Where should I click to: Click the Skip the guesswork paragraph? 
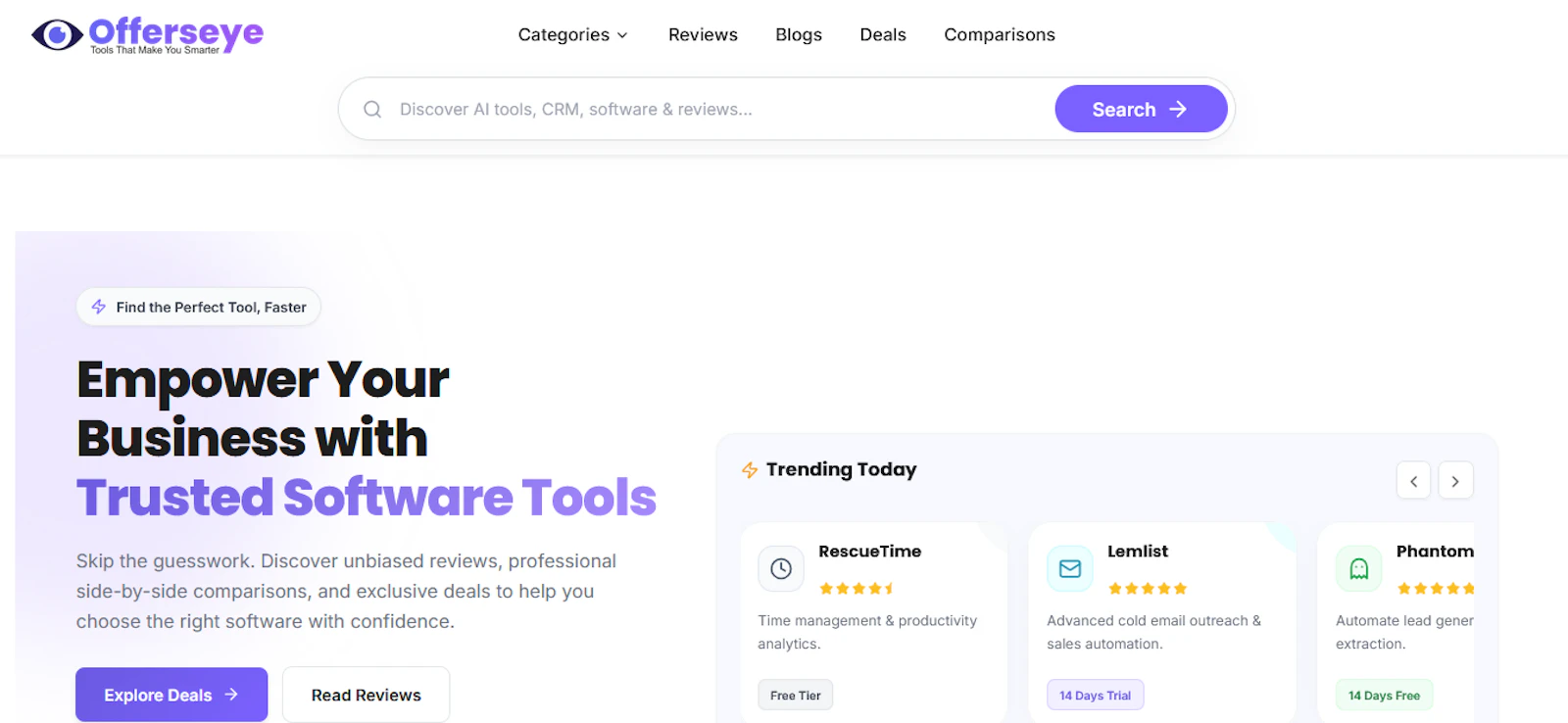346,591
